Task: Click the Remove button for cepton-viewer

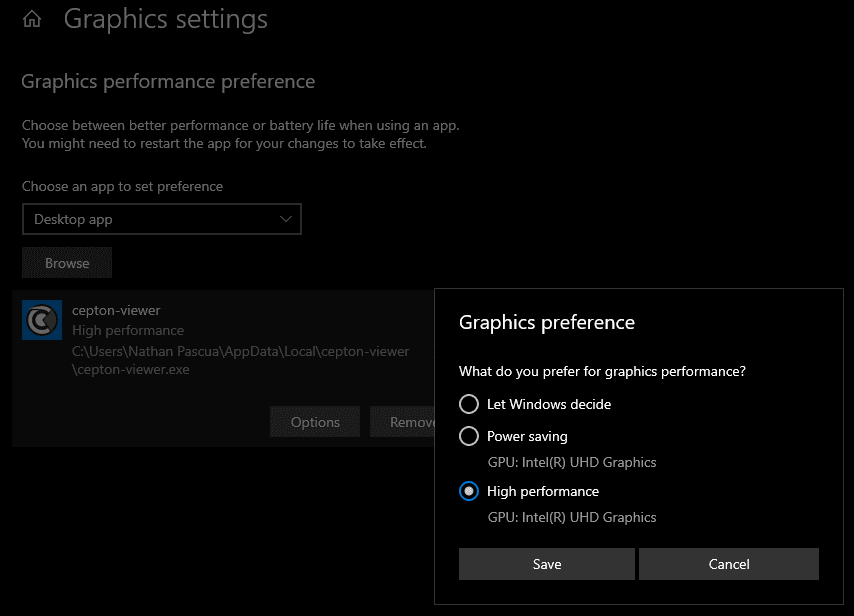Action: tap(403, 422)
